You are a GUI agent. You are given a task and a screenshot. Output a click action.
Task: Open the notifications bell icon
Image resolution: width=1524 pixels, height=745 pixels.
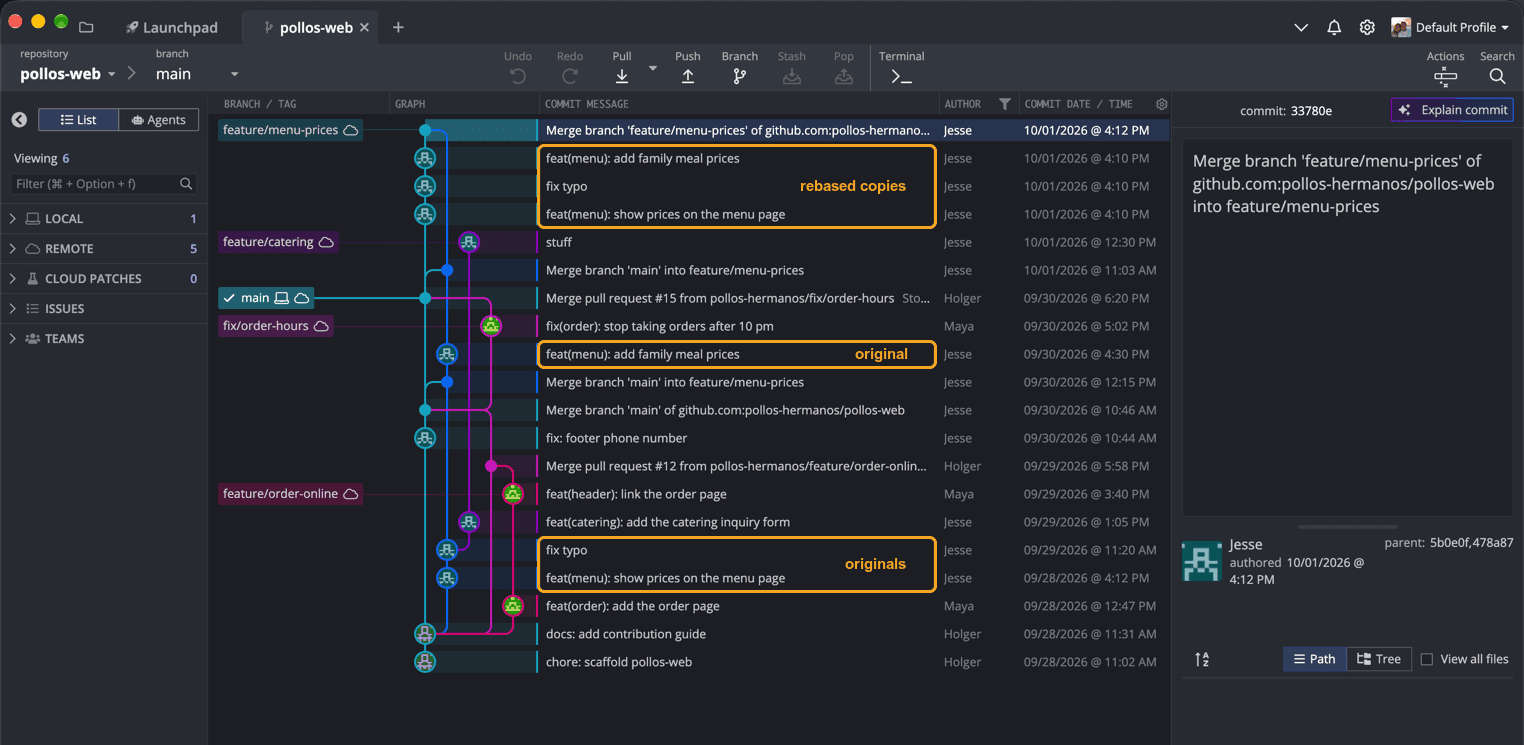point(1334,28)
